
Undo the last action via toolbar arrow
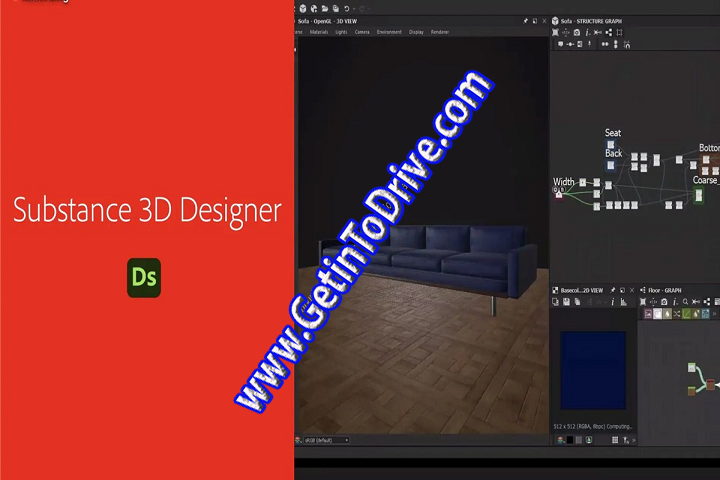347,8
